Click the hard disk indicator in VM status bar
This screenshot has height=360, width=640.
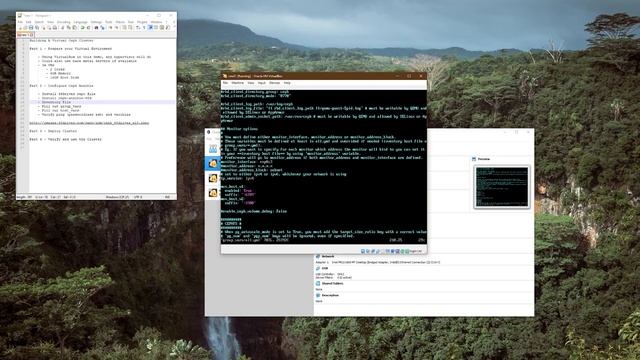coord(362,251)
